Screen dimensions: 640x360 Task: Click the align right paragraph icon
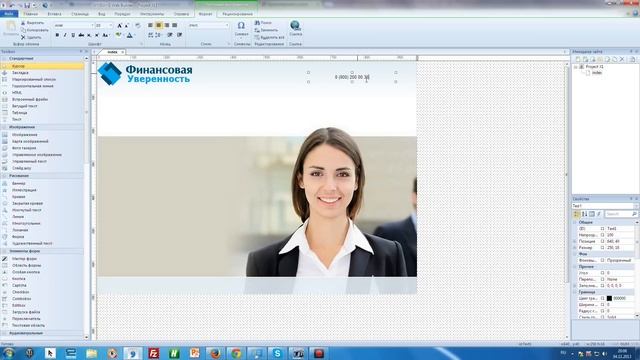point(167,25)
